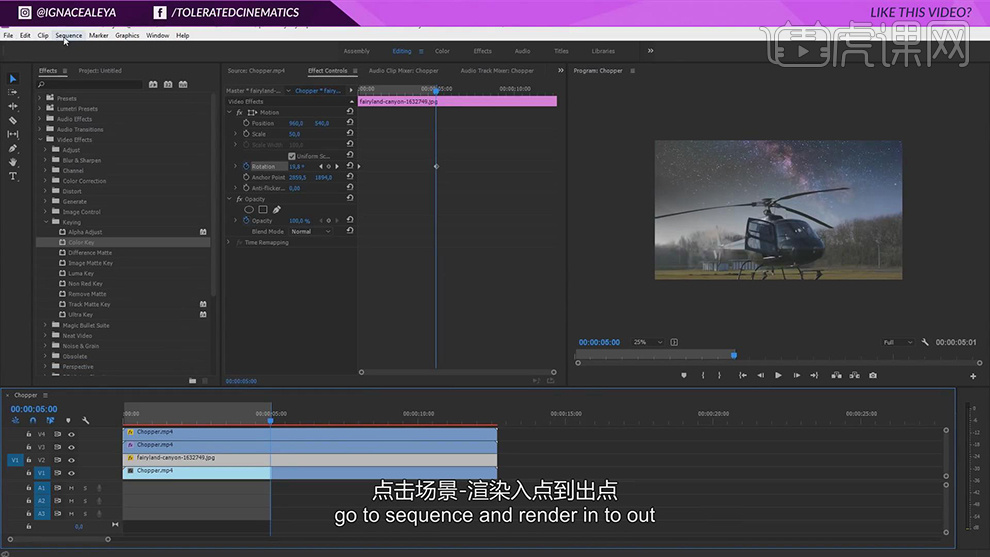Toggle lock on track V4
This screenshot has height=557, width=990.
point(28,434)
